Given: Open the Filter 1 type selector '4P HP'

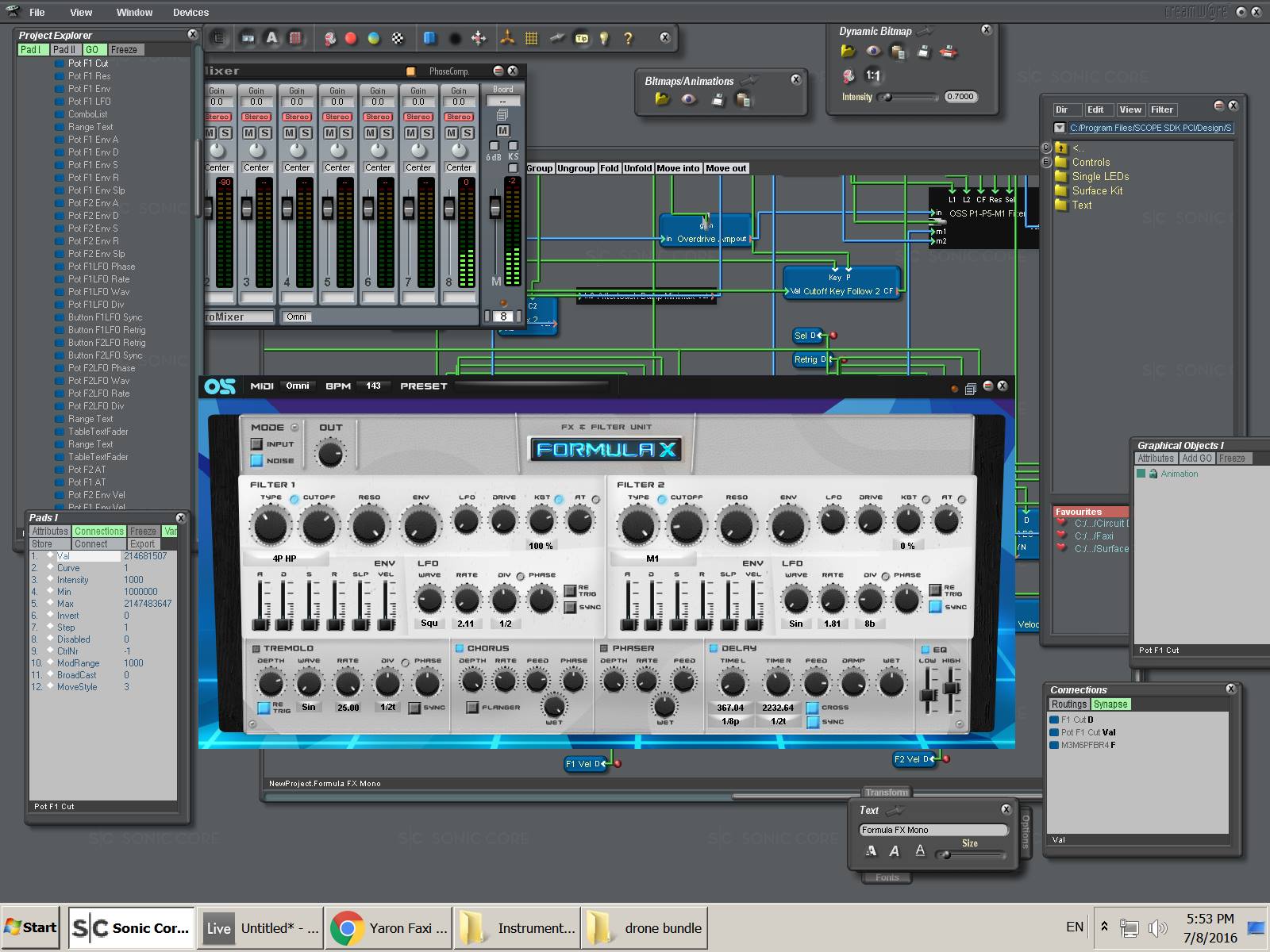Looking at the screenshot, I should pyautogui.click(x=284, y=559).
